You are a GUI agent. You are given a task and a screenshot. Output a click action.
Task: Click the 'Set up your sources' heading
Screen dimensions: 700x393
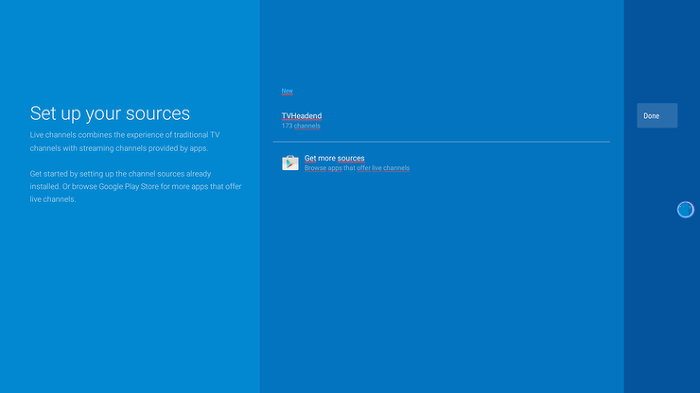[x=110, y=113]
